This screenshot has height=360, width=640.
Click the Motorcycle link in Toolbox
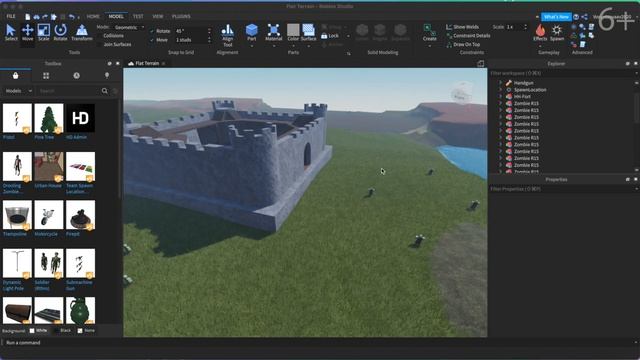click(x=46, y=234)
